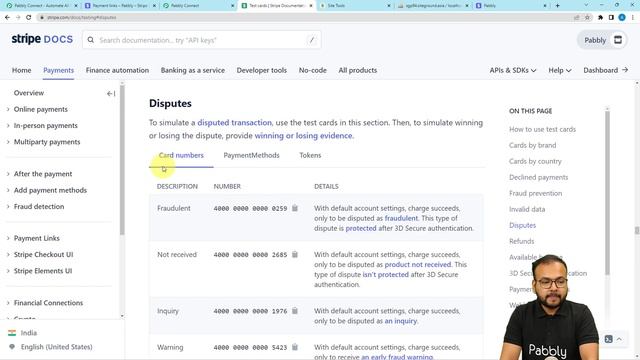This screenshot has height=360, width=640.
Task: Copy the Not received card number icon
Action: pyautogui.click(x=295, y=254)
